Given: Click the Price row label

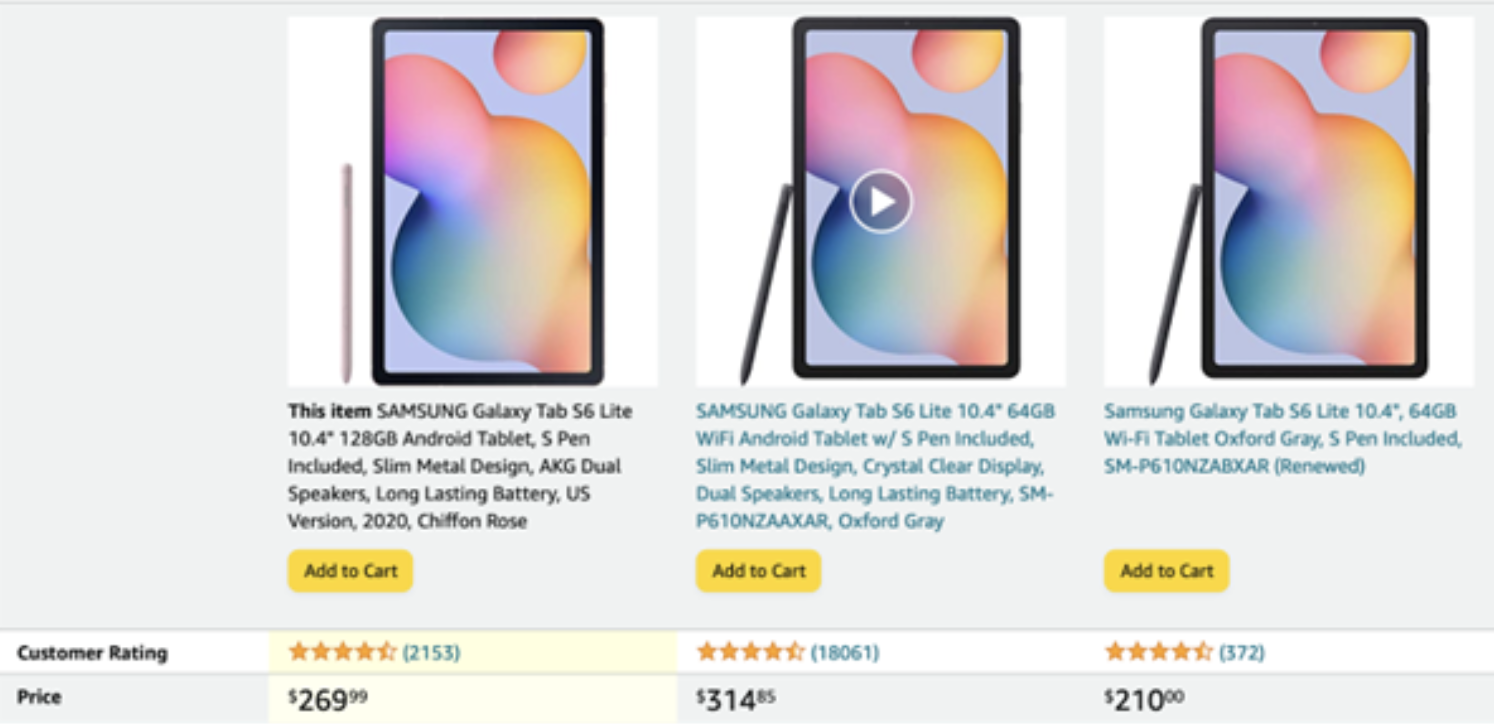Looking at the screenshot, I should point(39,697).
